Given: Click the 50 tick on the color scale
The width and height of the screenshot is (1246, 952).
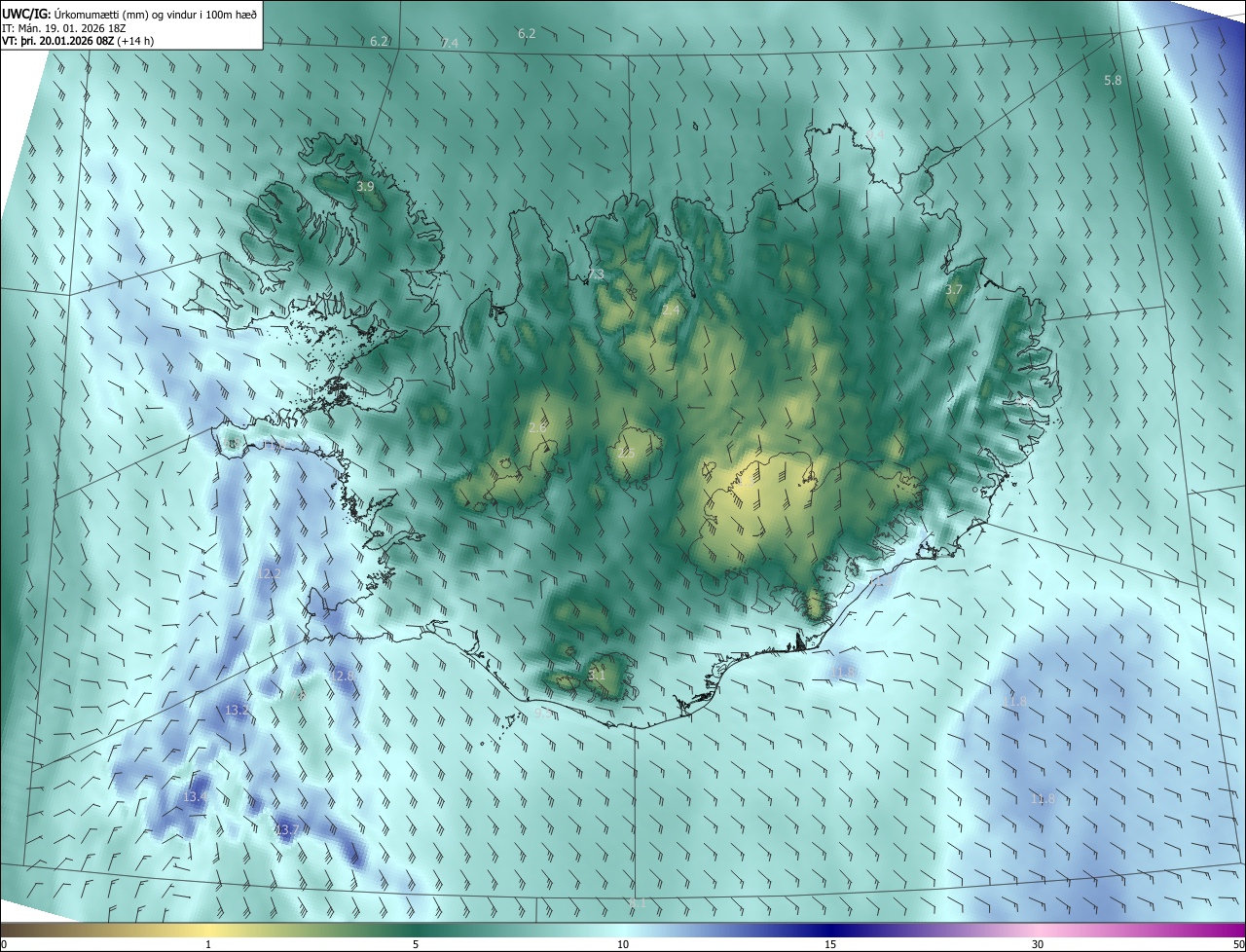Looking at the screenshot, I should pos(1238,945).
